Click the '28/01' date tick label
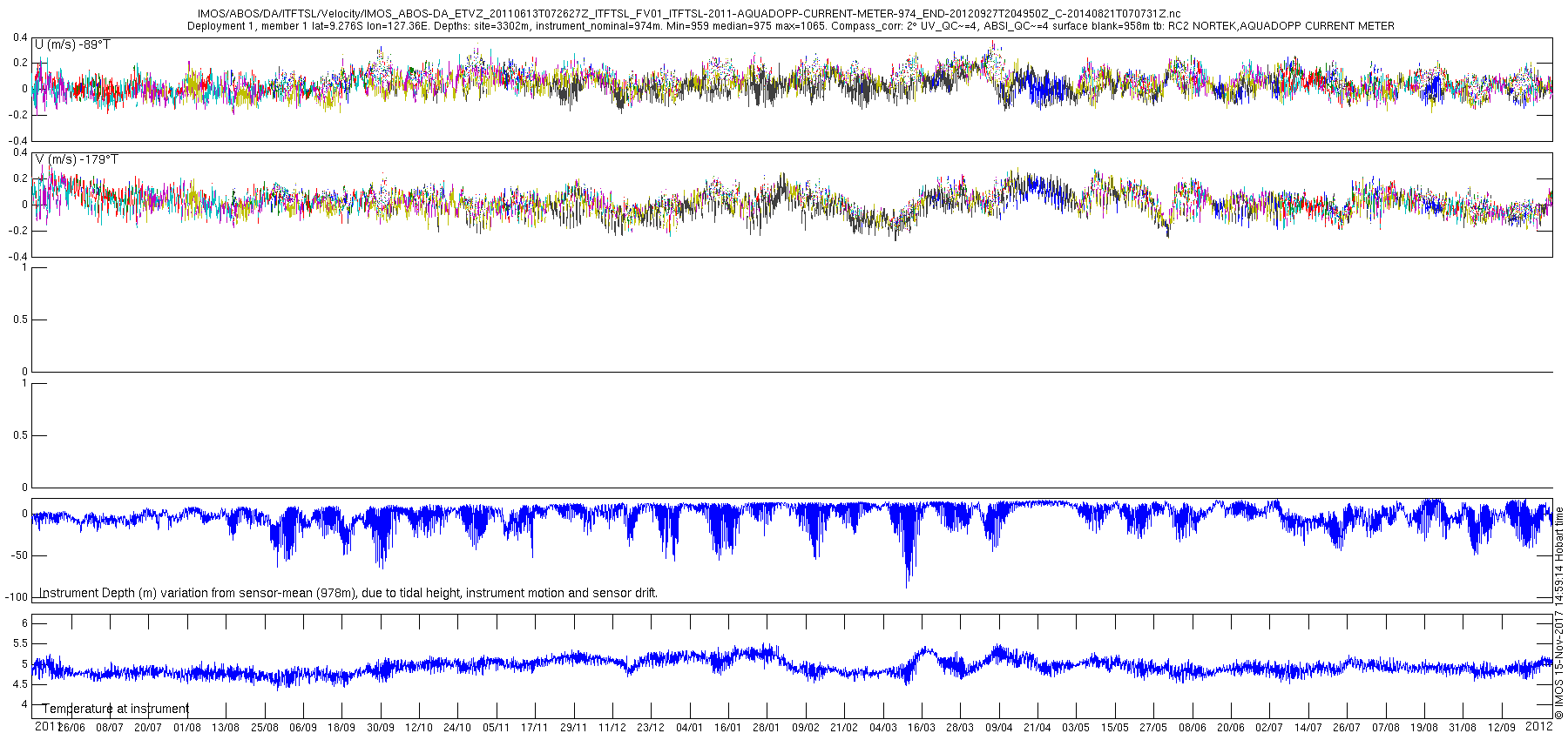Screen dimensions: 1568x740 click(x=767, y=728)
